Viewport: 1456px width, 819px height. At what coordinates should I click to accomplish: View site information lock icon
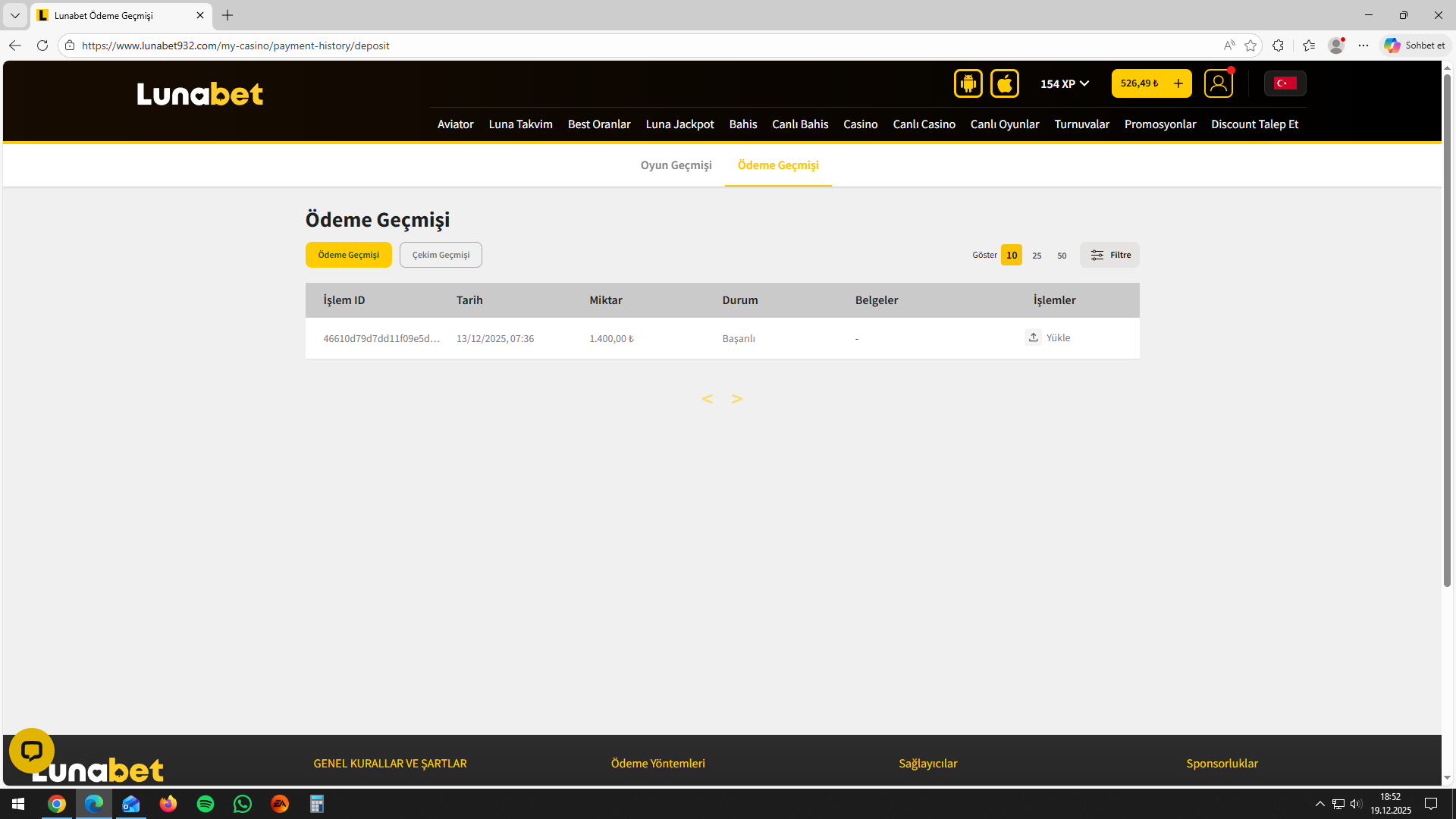70,45
